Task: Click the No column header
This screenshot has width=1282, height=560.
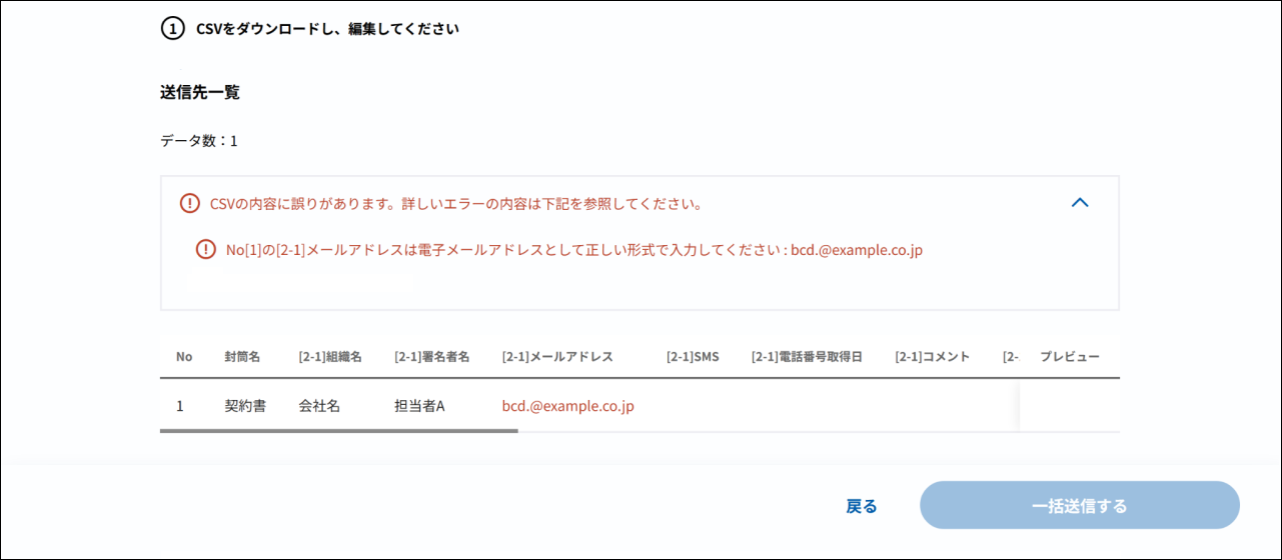Action: click(184, 357)
